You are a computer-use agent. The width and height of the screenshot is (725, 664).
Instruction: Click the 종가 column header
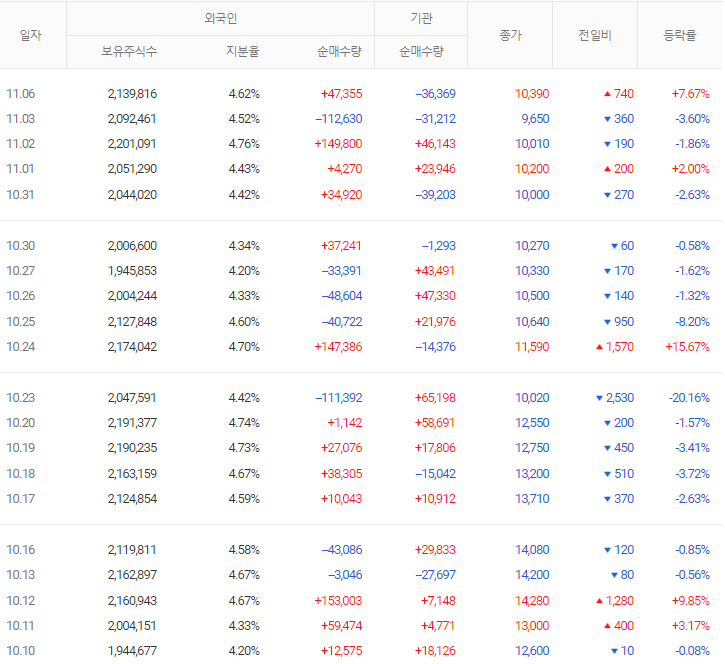pos(510,35)
